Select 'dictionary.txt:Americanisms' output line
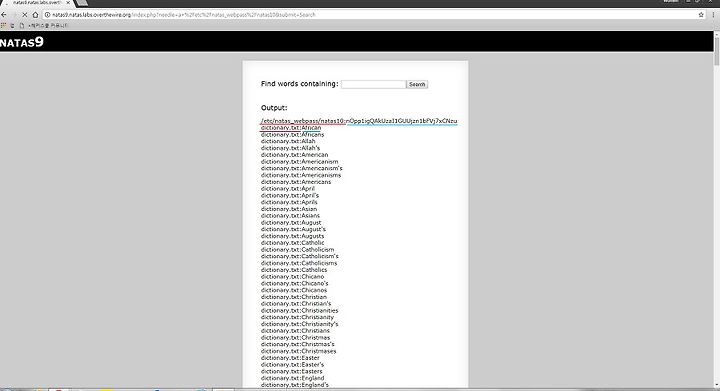The height and width of the screenshot is (391, 720). click(301, 175)
